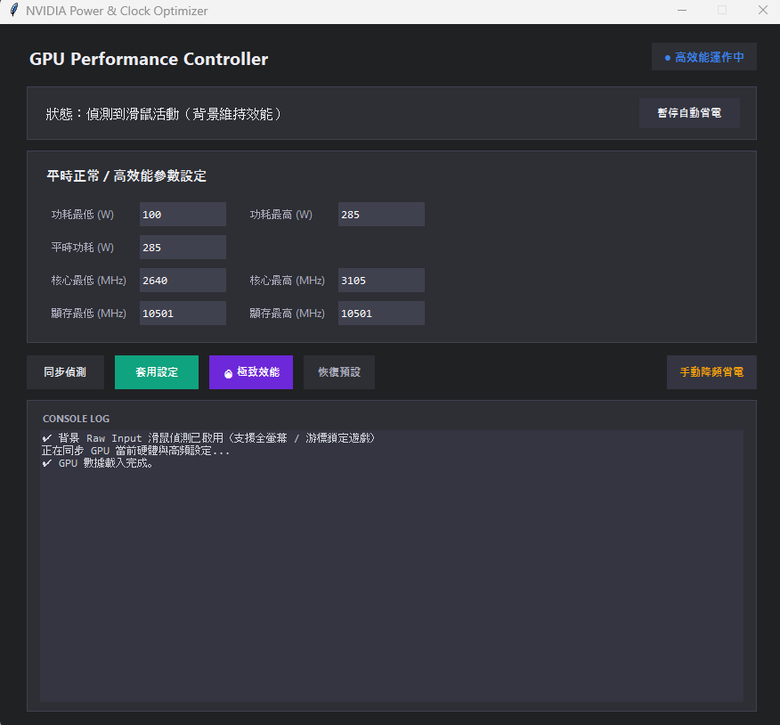Click the window title NVIDIA Power & Clock Optimizer
Viewport: 780px width, 725px height.
(117, 10)
